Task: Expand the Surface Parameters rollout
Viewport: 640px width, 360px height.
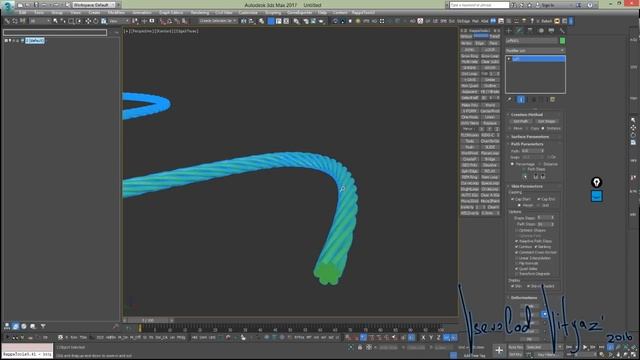Action: (x=529, y=137)
